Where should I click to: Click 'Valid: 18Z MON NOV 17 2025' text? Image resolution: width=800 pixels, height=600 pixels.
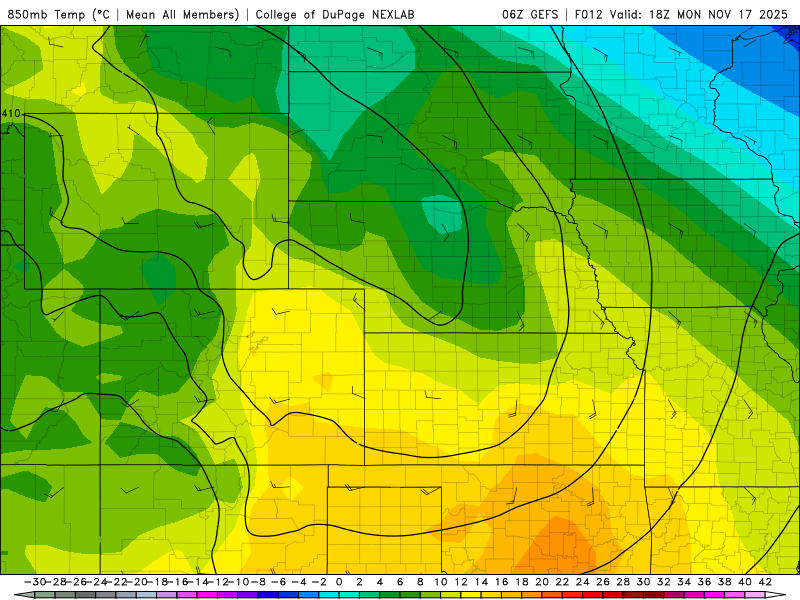699,14
